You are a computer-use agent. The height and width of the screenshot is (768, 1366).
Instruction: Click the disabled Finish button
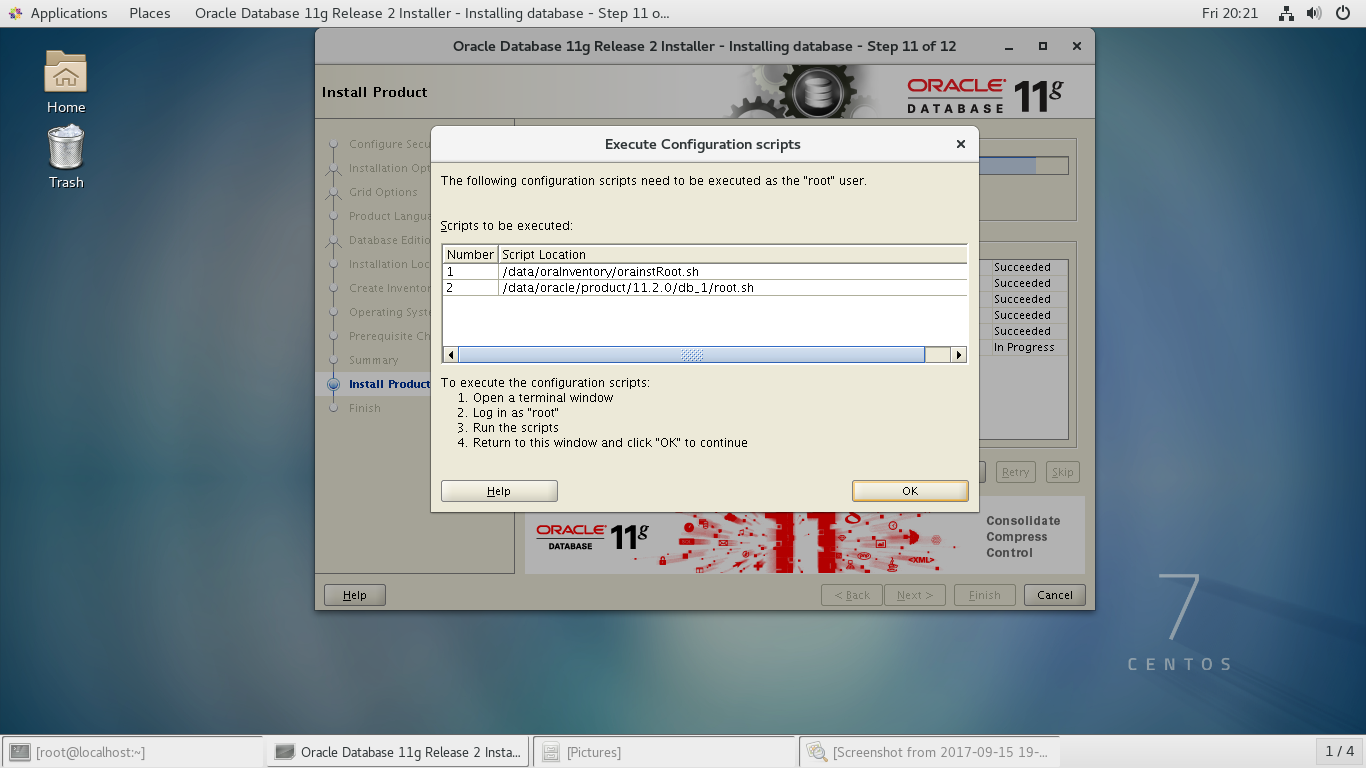point(984,595)
